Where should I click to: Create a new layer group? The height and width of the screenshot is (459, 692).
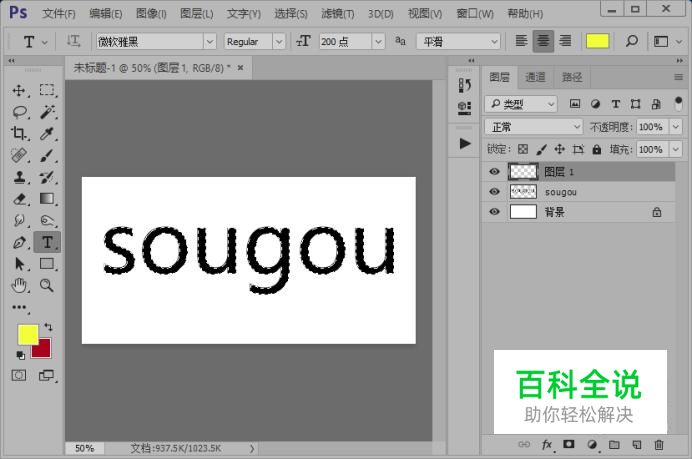[x=614, y=444]
